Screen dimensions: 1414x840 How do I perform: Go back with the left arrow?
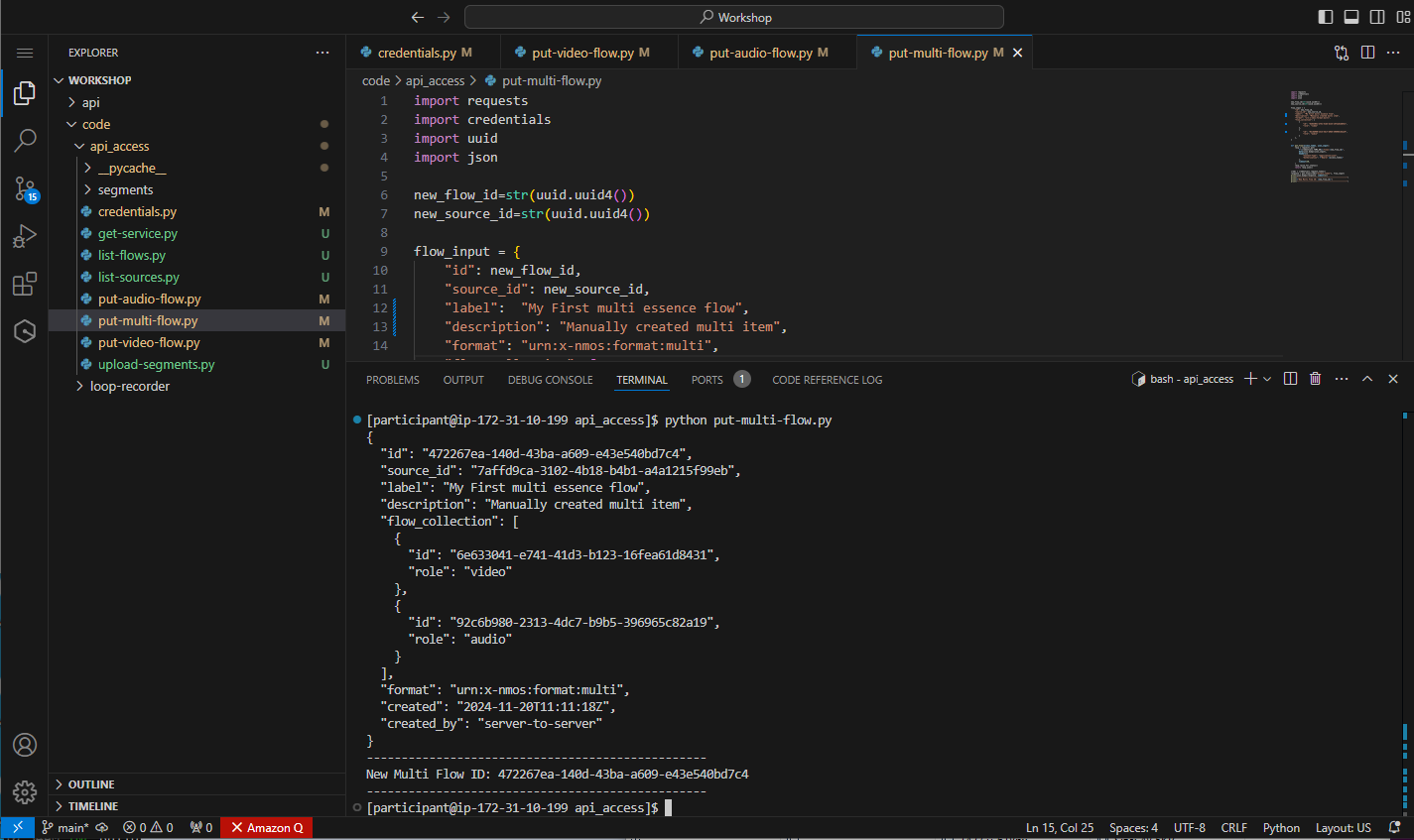pos(418,17)
